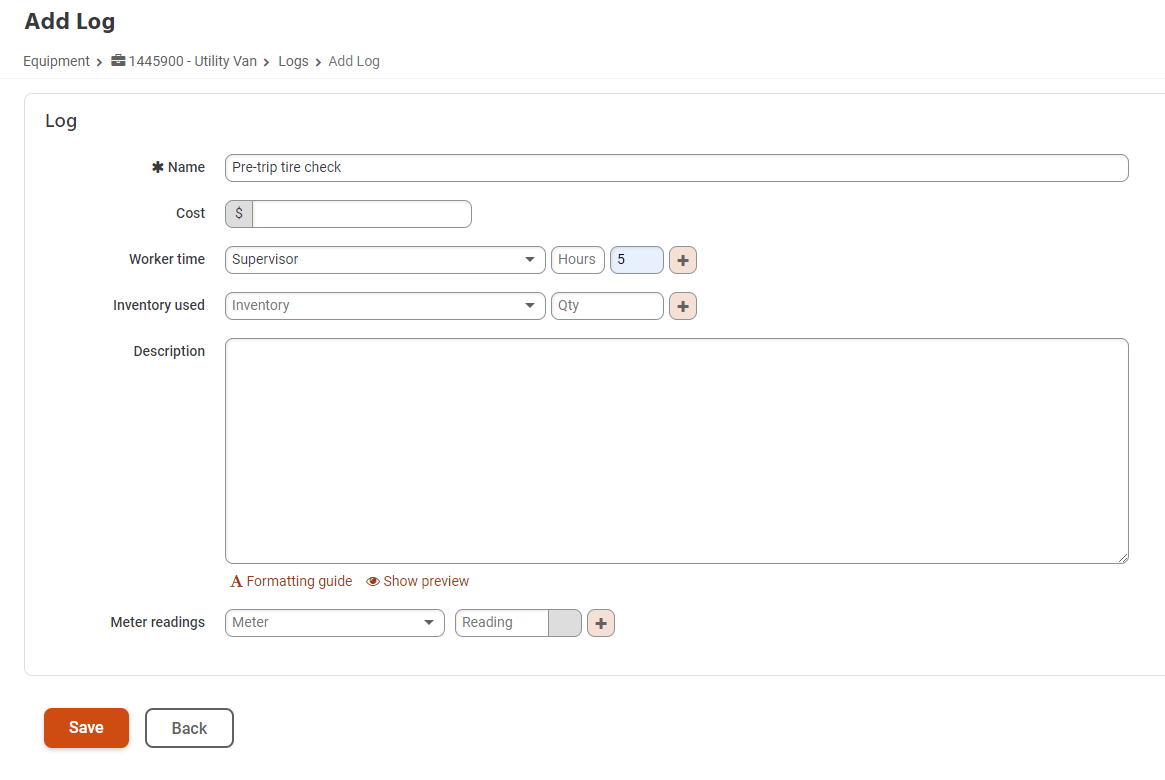1165x780 pixels.
Task: Click the dollar sign on the Cost field
Action: pyautogui.click(x=238, y=213)
